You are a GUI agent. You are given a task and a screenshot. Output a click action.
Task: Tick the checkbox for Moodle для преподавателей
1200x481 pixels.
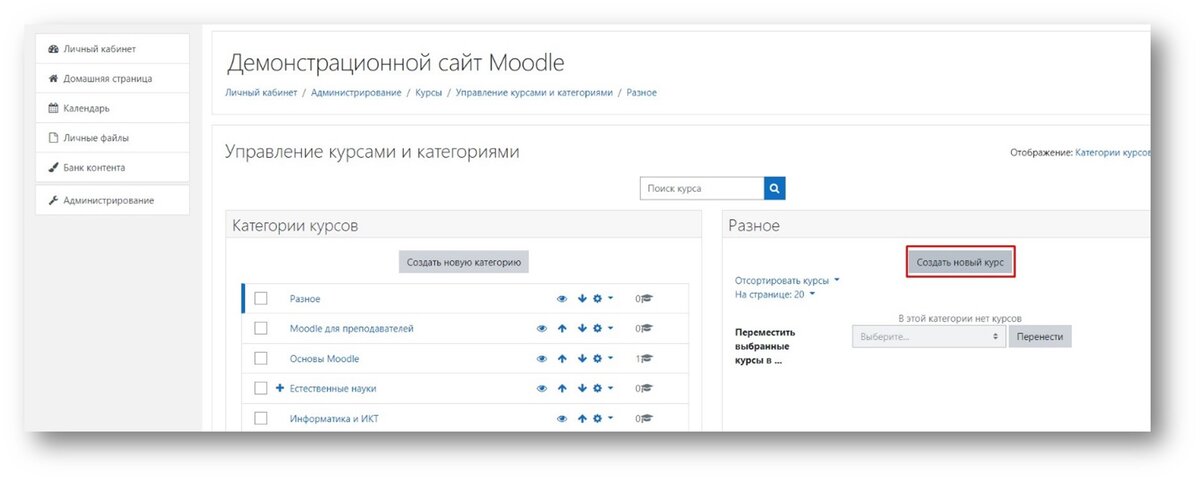pyautogui.click(x=261, y=328)
